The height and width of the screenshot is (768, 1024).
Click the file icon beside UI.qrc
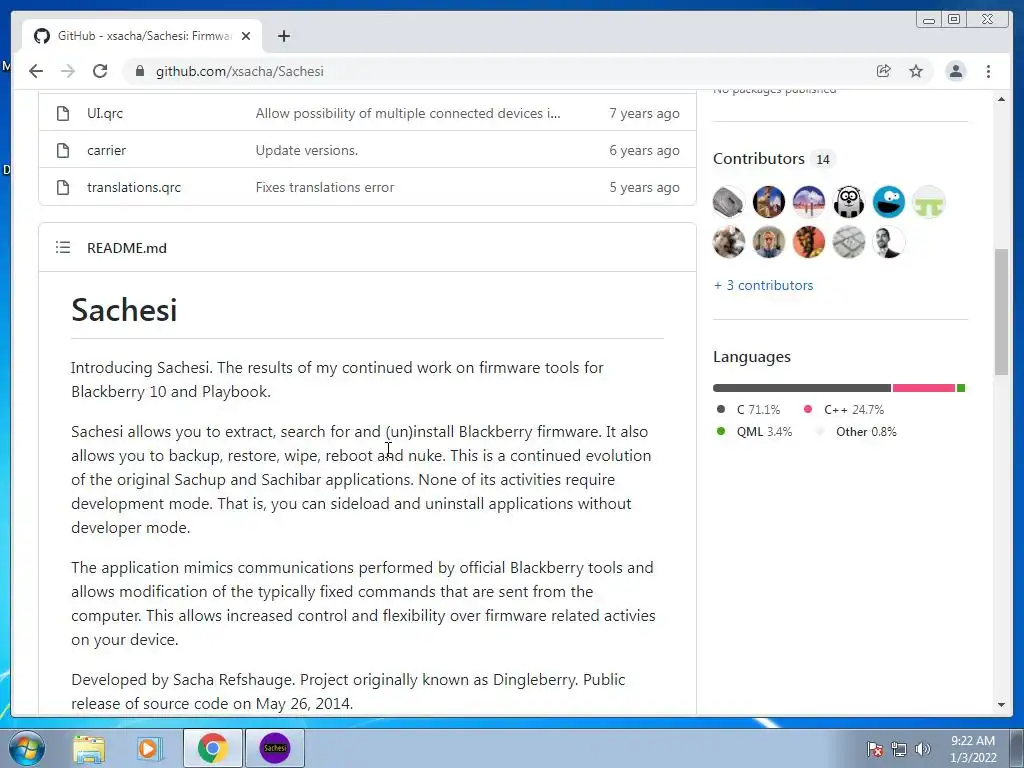(x=63, y=113)
